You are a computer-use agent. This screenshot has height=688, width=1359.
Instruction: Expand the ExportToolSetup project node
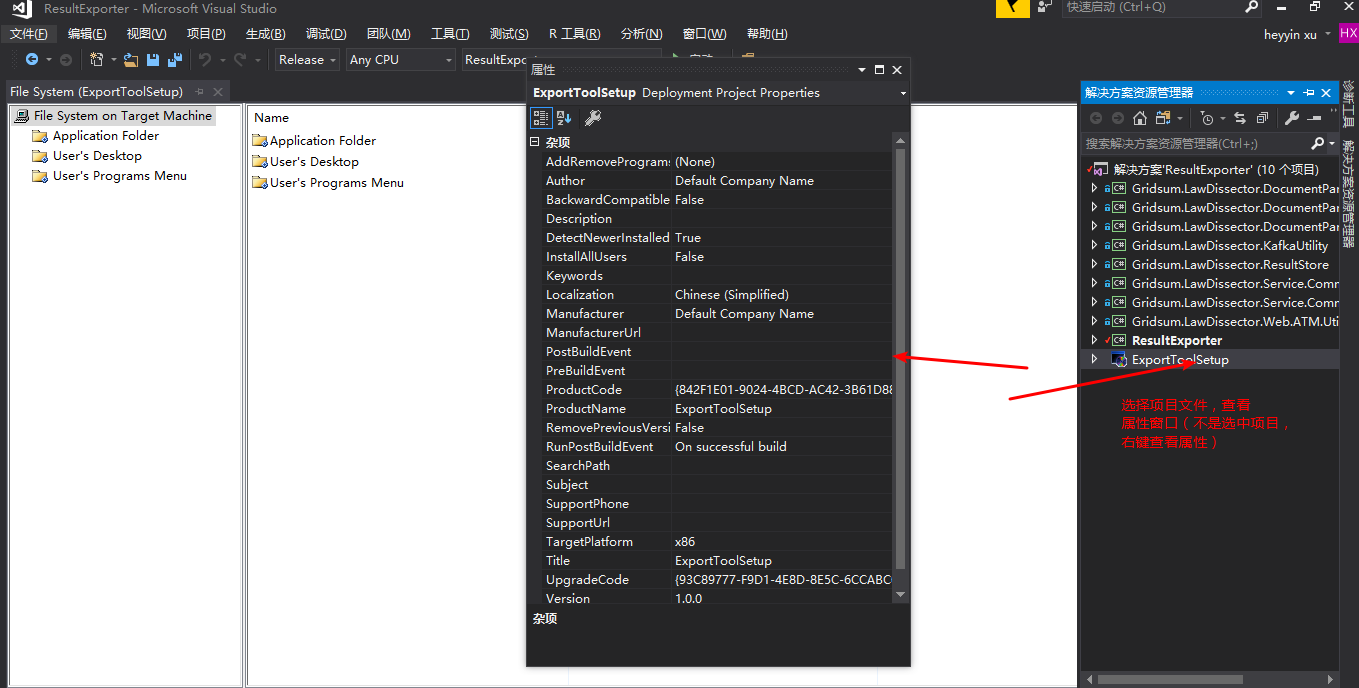click(x=1094, y=360)
